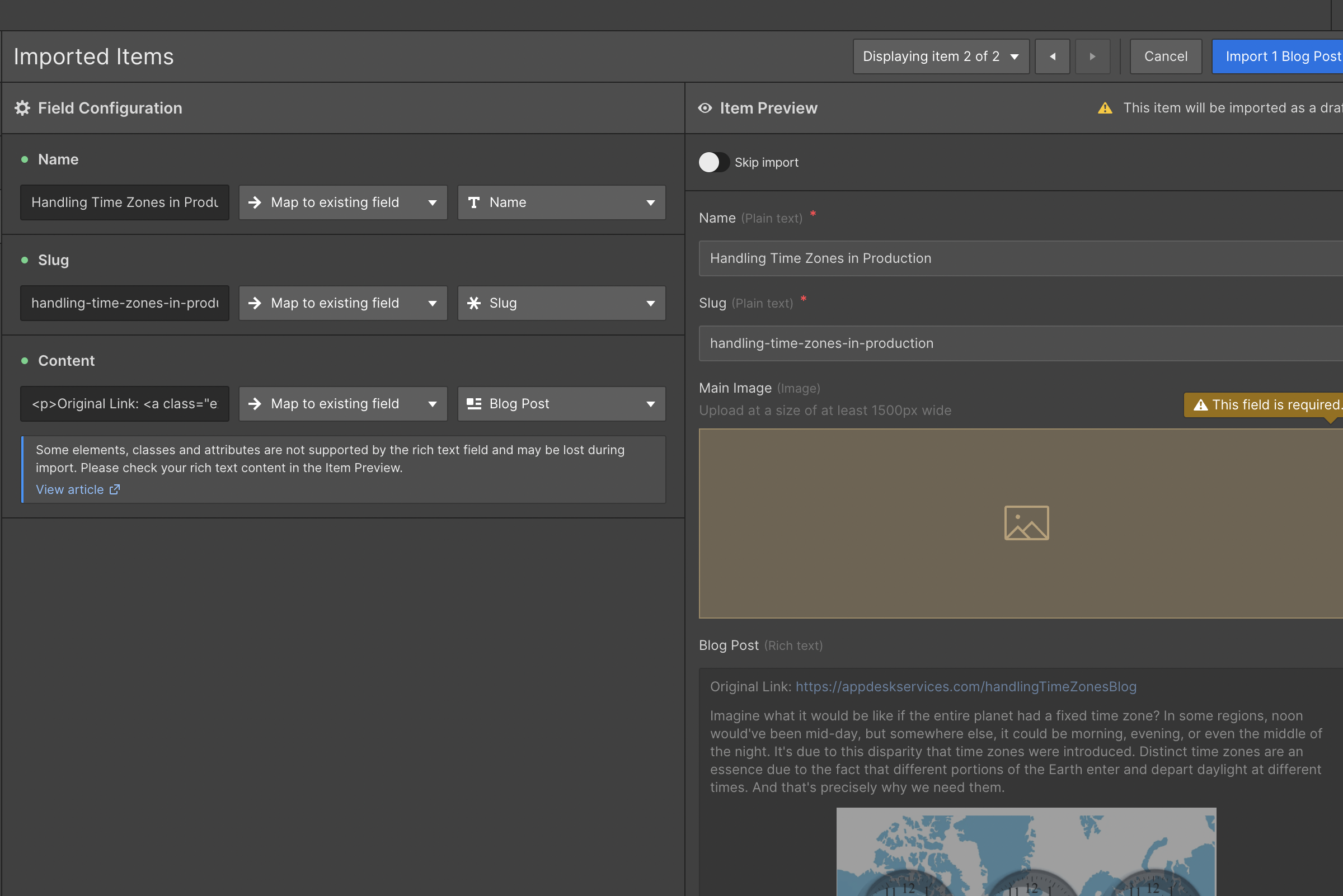The image size is (1343, 896).
Task: Open the Blog Post target field dropdown
Action: click(x=561, y=403)
